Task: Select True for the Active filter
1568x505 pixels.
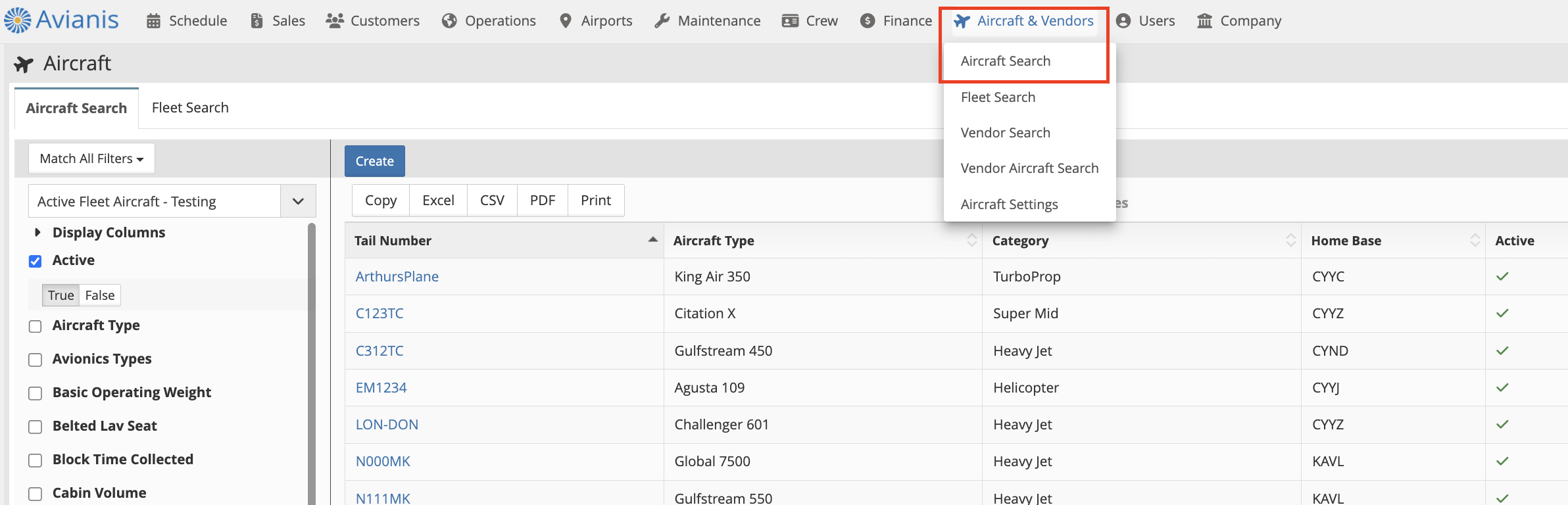Action: point(61,295)
